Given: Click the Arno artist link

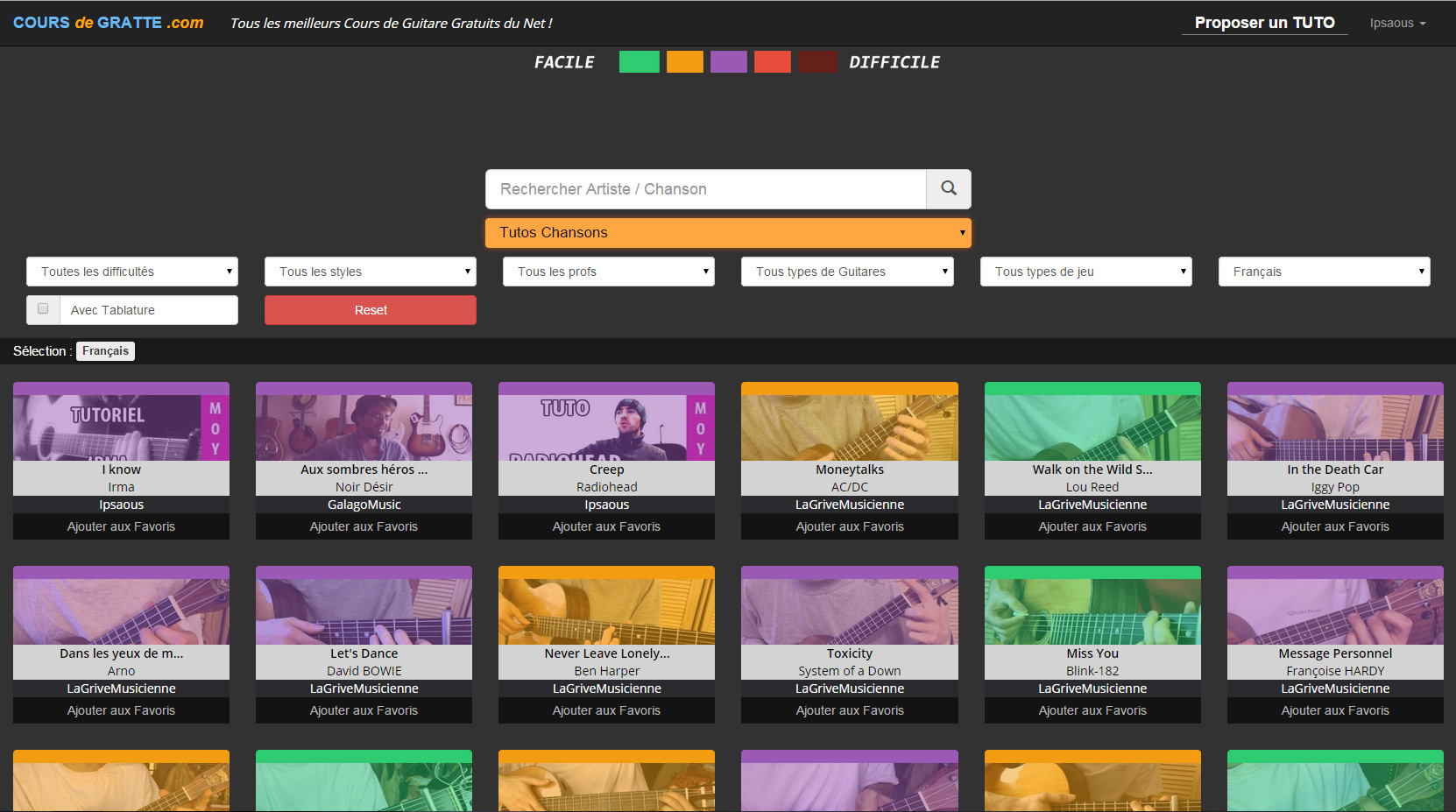Looking at the screenshot, I should [x=122, y=671].
